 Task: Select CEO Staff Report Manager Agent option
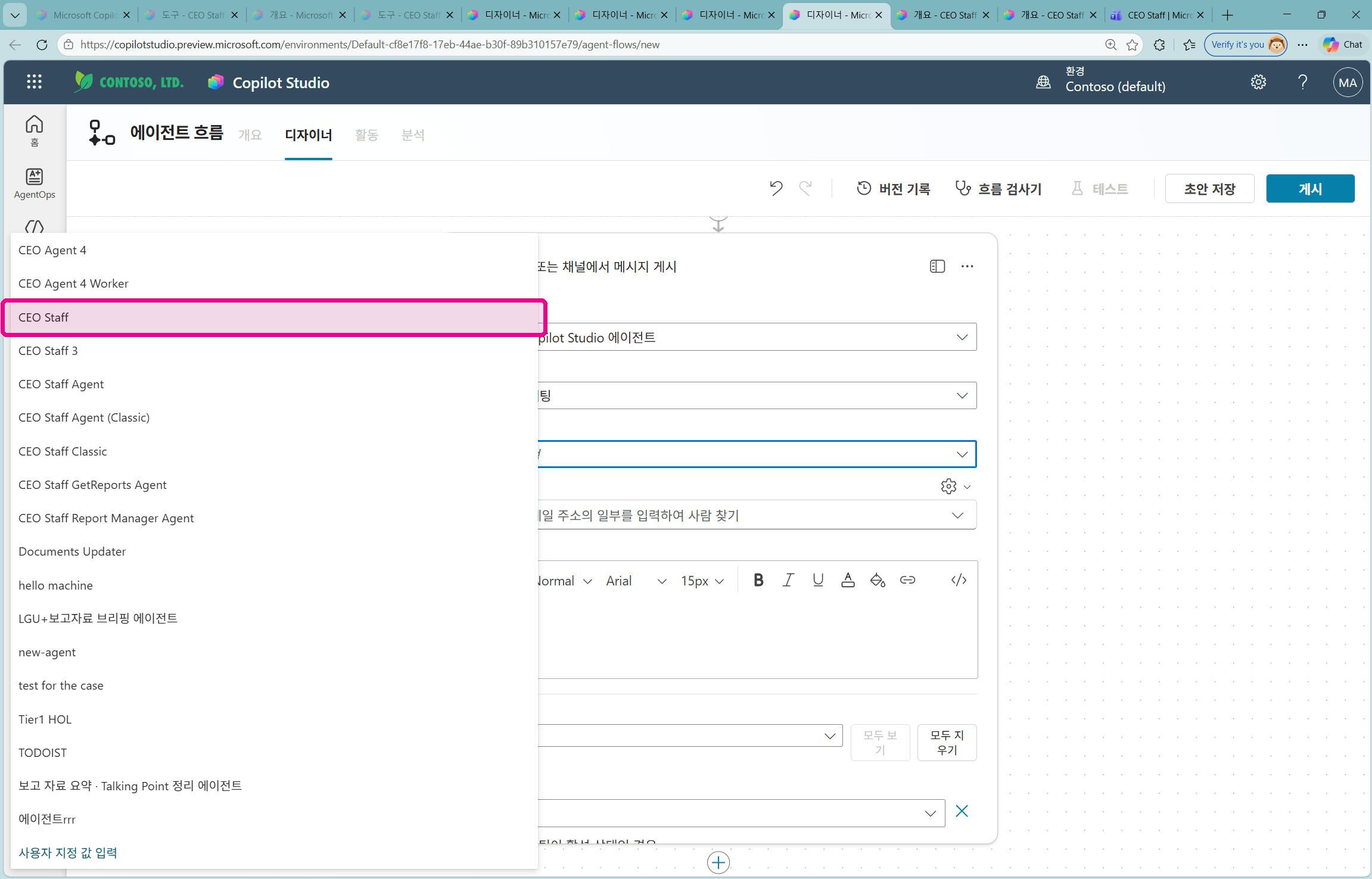[274, 518]
